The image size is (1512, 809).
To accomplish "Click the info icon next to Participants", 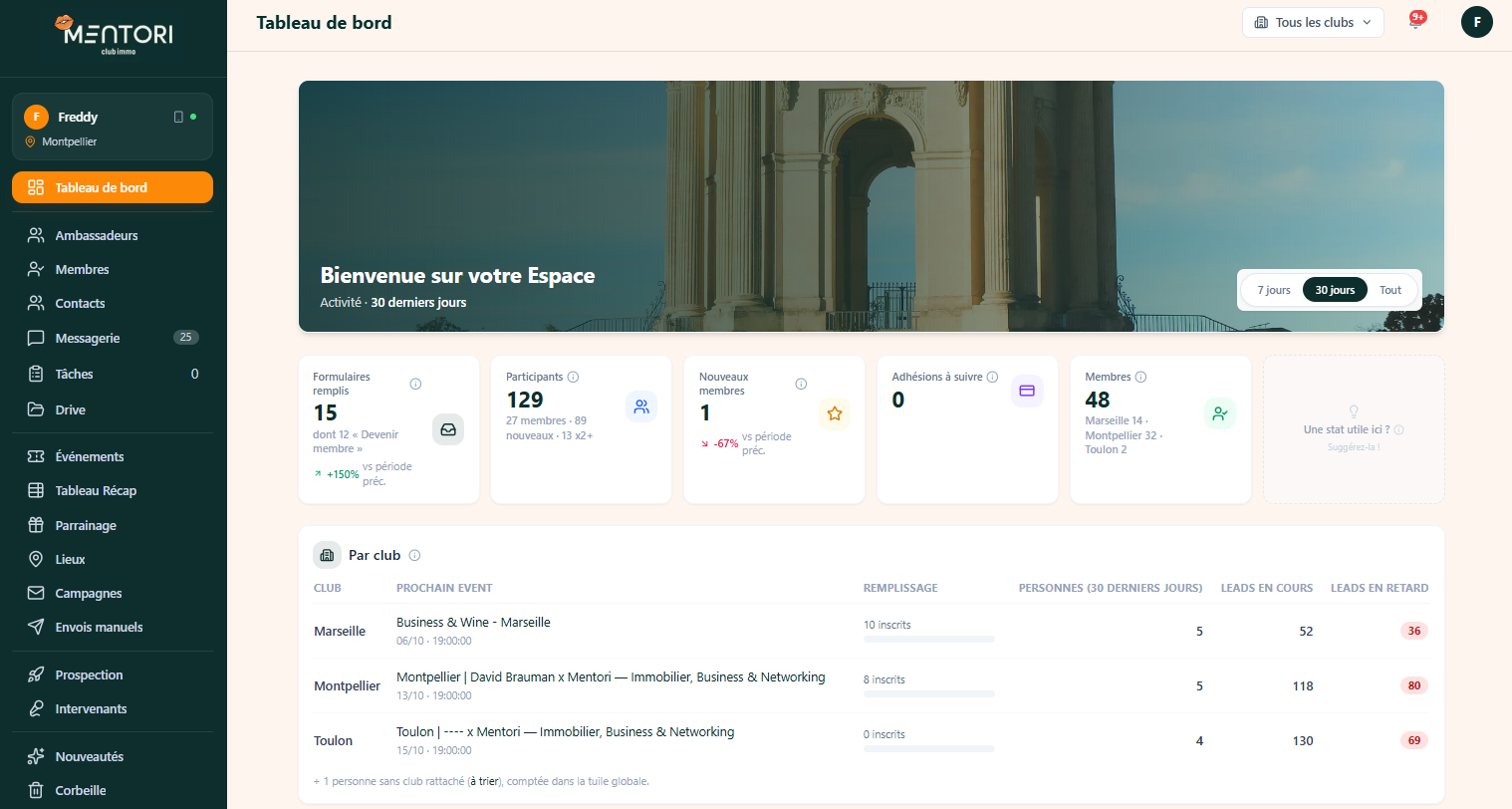I will tap(573, 377).
